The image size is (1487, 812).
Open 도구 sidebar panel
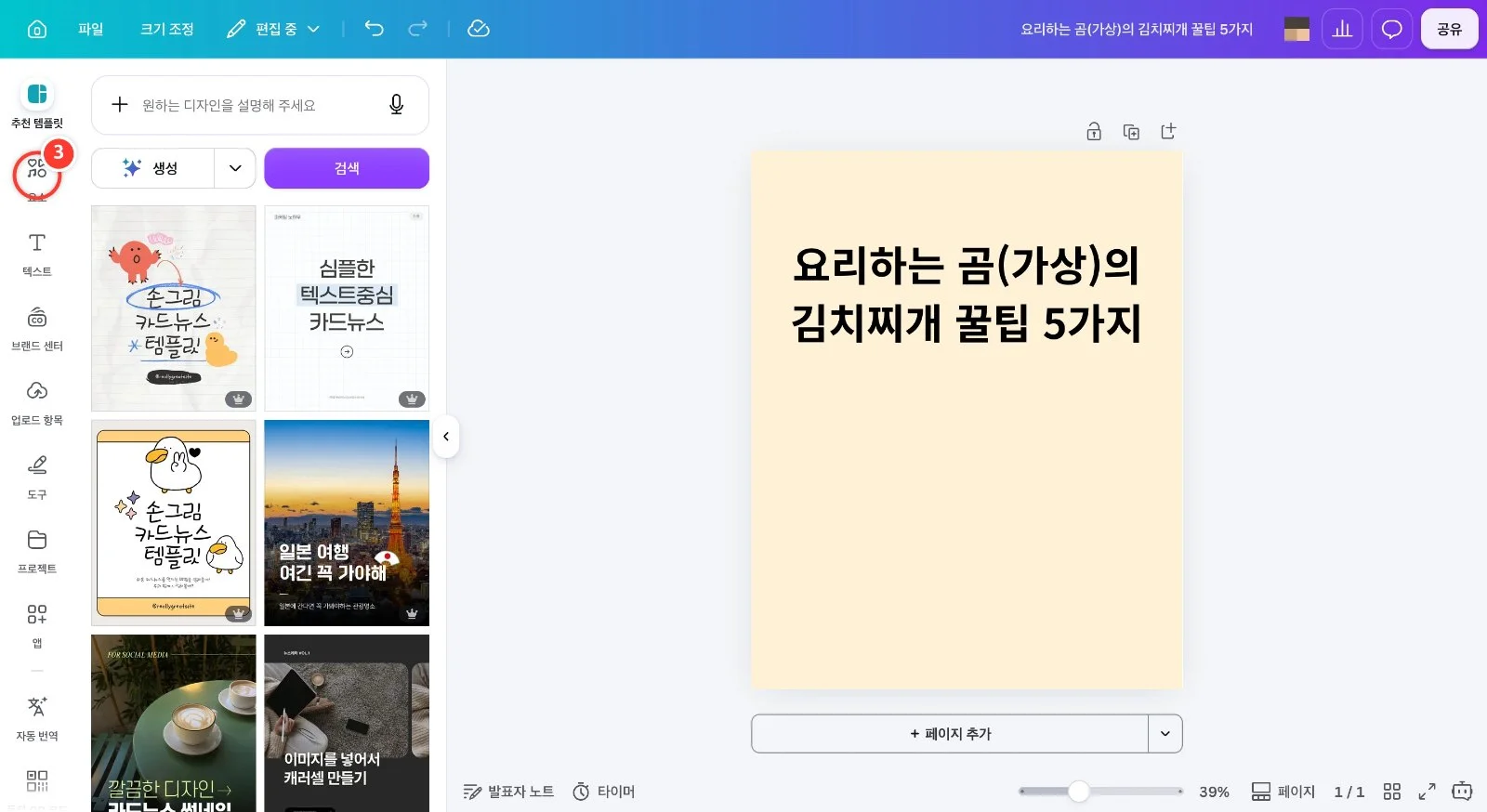tap(37, 478)
